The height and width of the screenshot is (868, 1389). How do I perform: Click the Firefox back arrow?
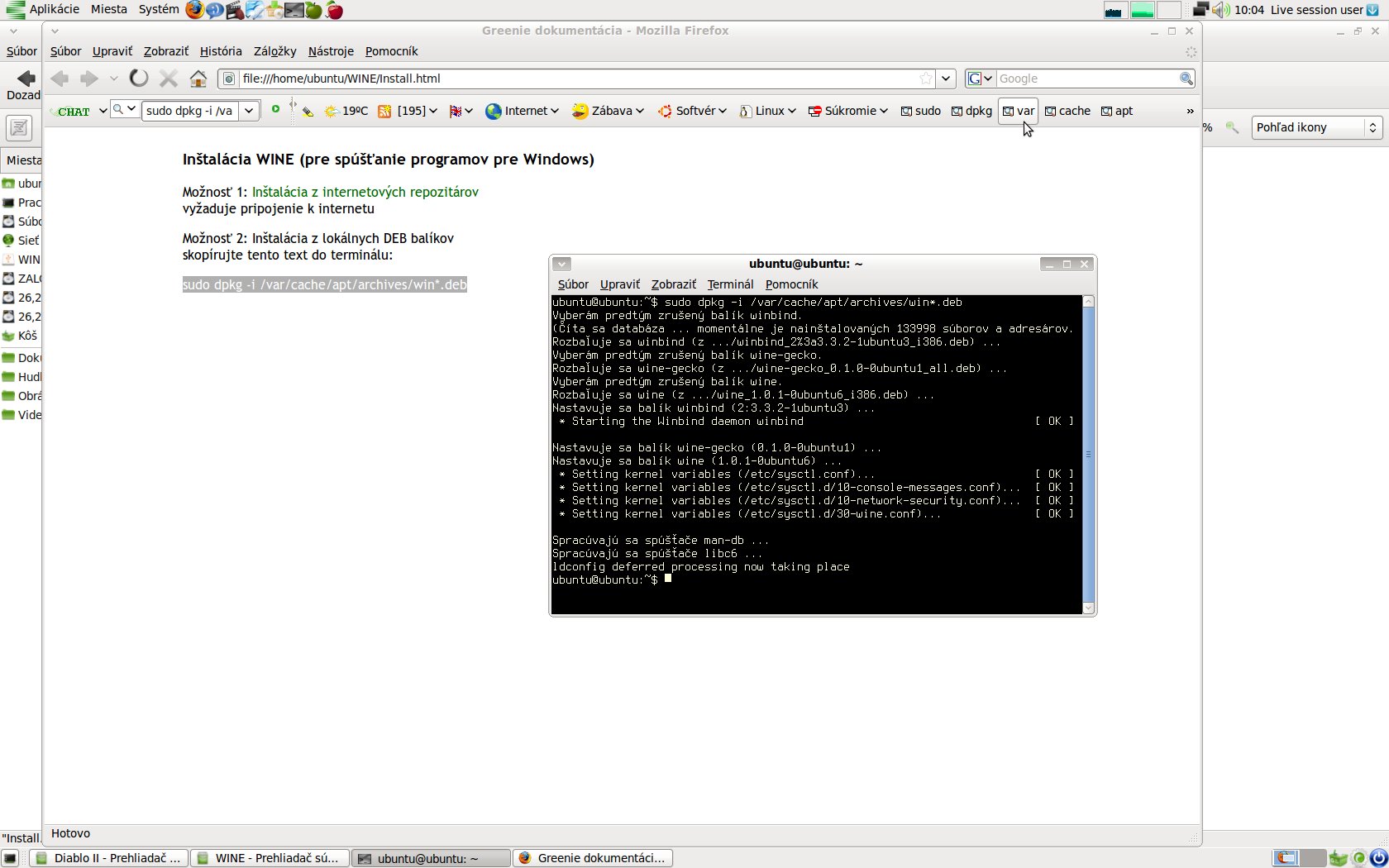click(60, 79)
